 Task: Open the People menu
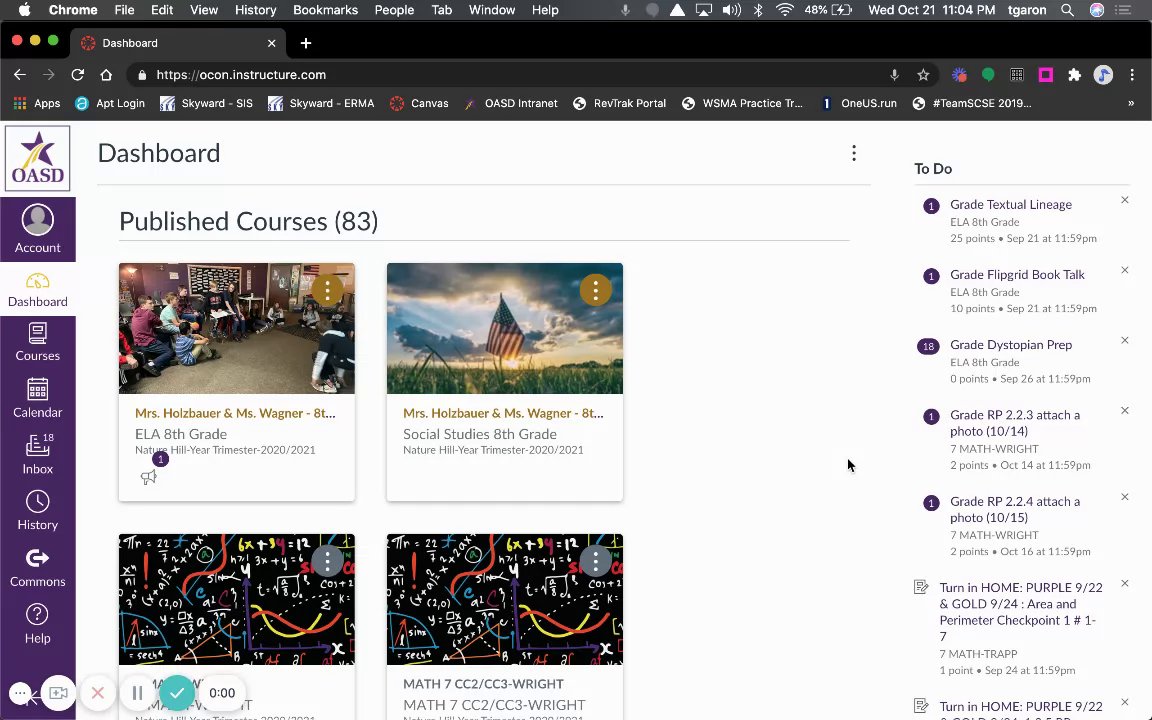point(394,10)
